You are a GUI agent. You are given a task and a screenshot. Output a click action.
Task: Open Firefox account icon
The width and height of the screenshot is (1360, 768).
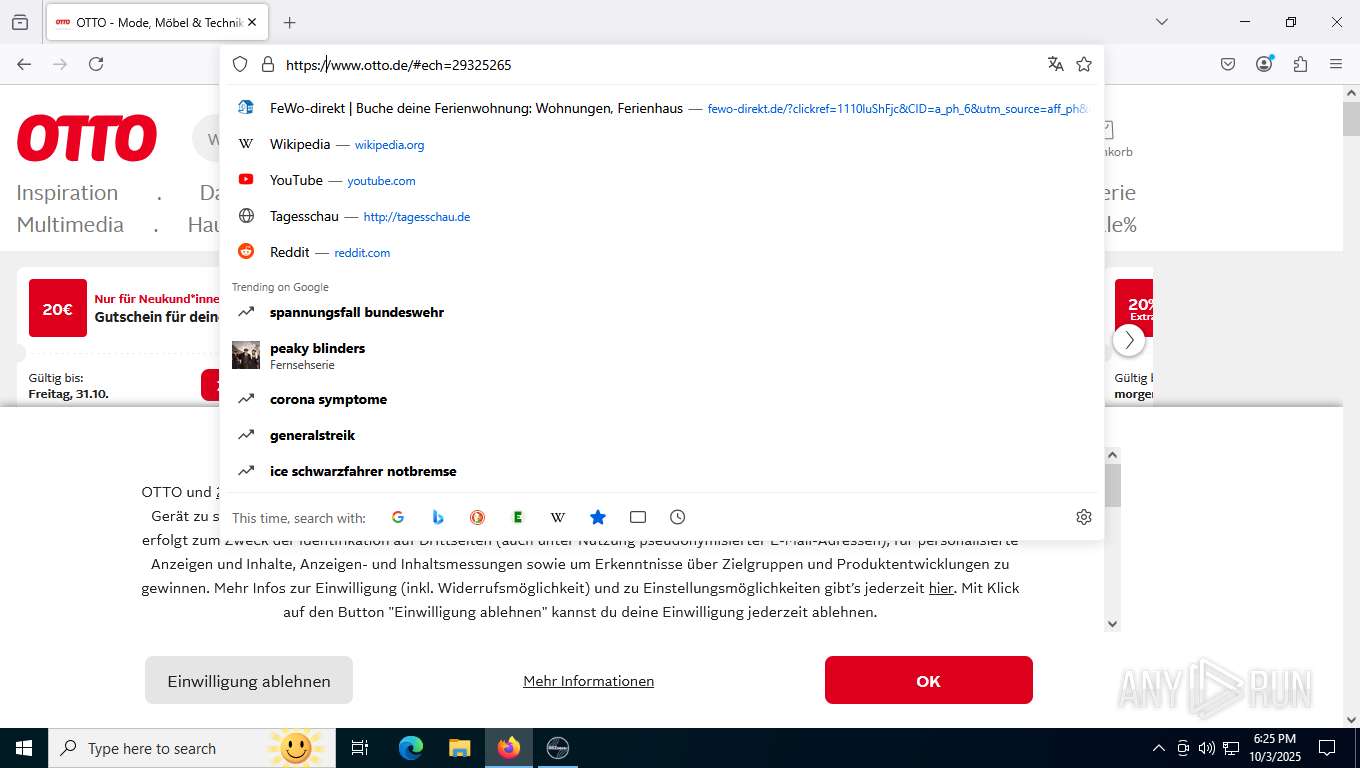(x=1264, y=64)
